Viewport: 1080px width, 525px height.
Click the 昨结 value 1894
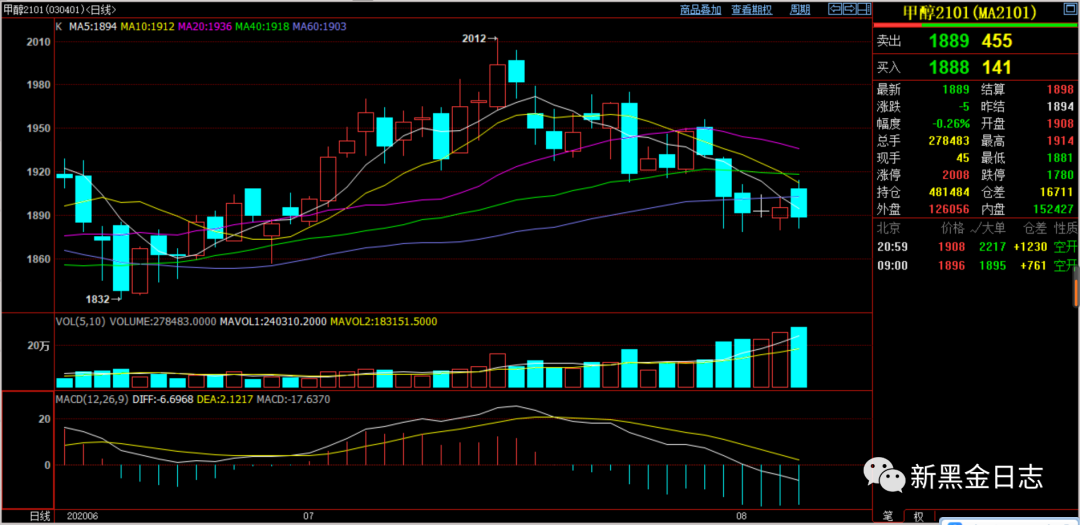(1059, 107)
